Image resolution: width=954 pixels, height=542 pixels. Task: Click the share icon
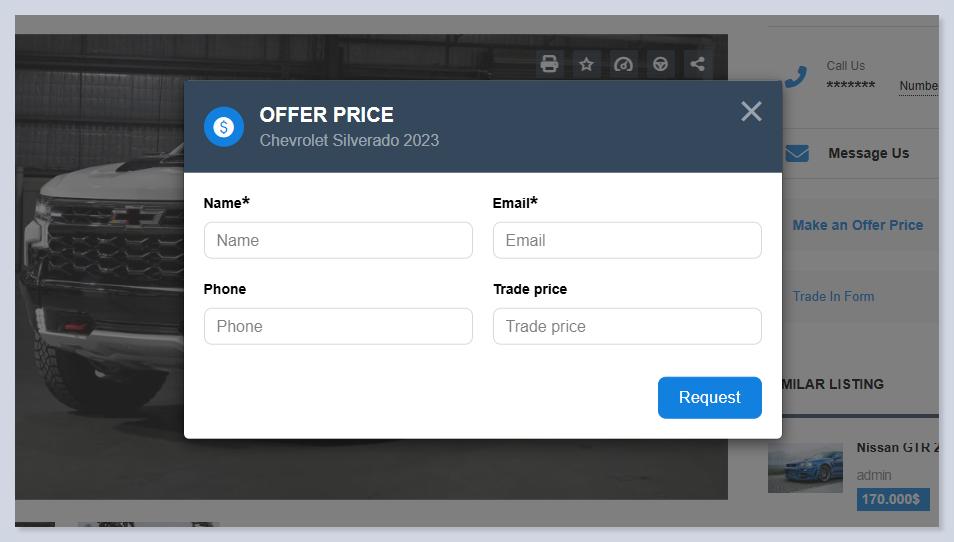(697, 64)
